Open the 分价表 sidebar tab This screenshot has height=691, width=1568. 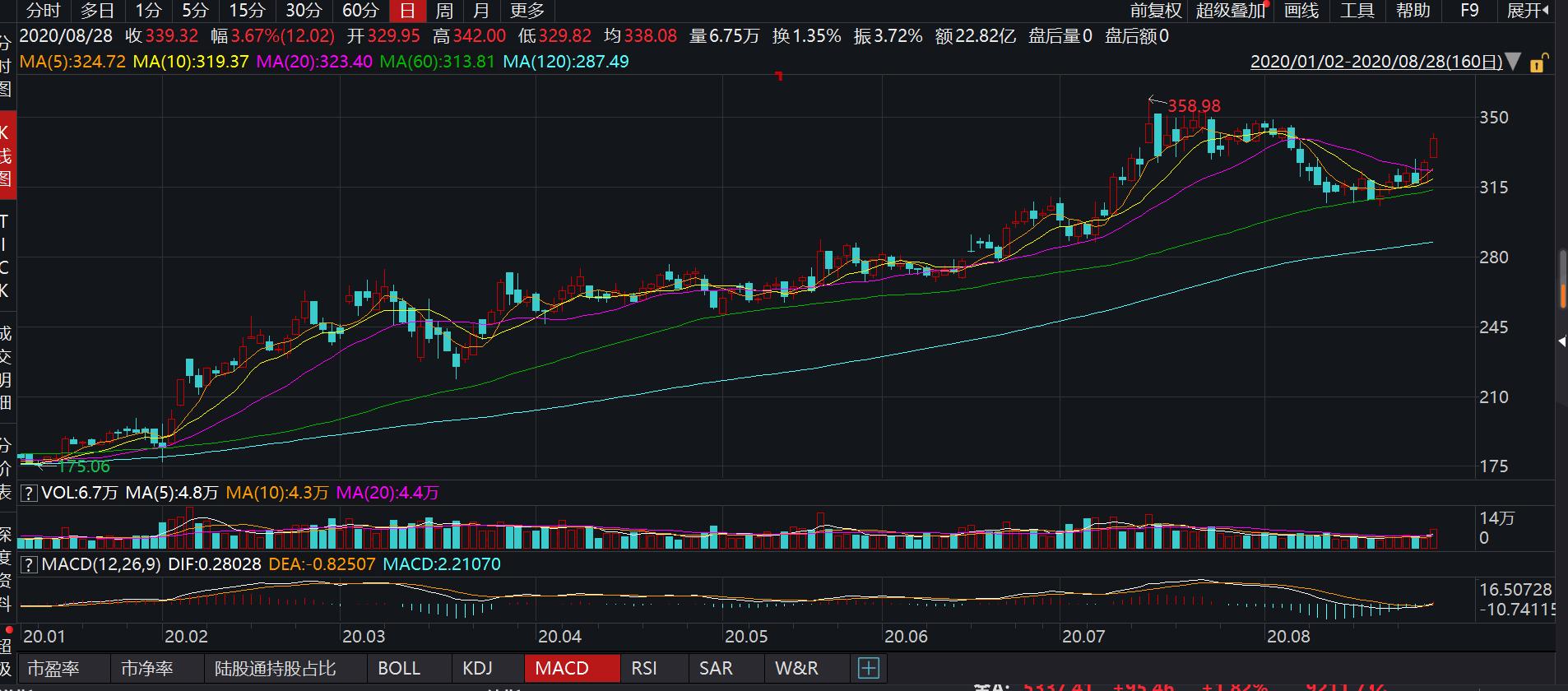pyautogui.click(x=6, y=469)
